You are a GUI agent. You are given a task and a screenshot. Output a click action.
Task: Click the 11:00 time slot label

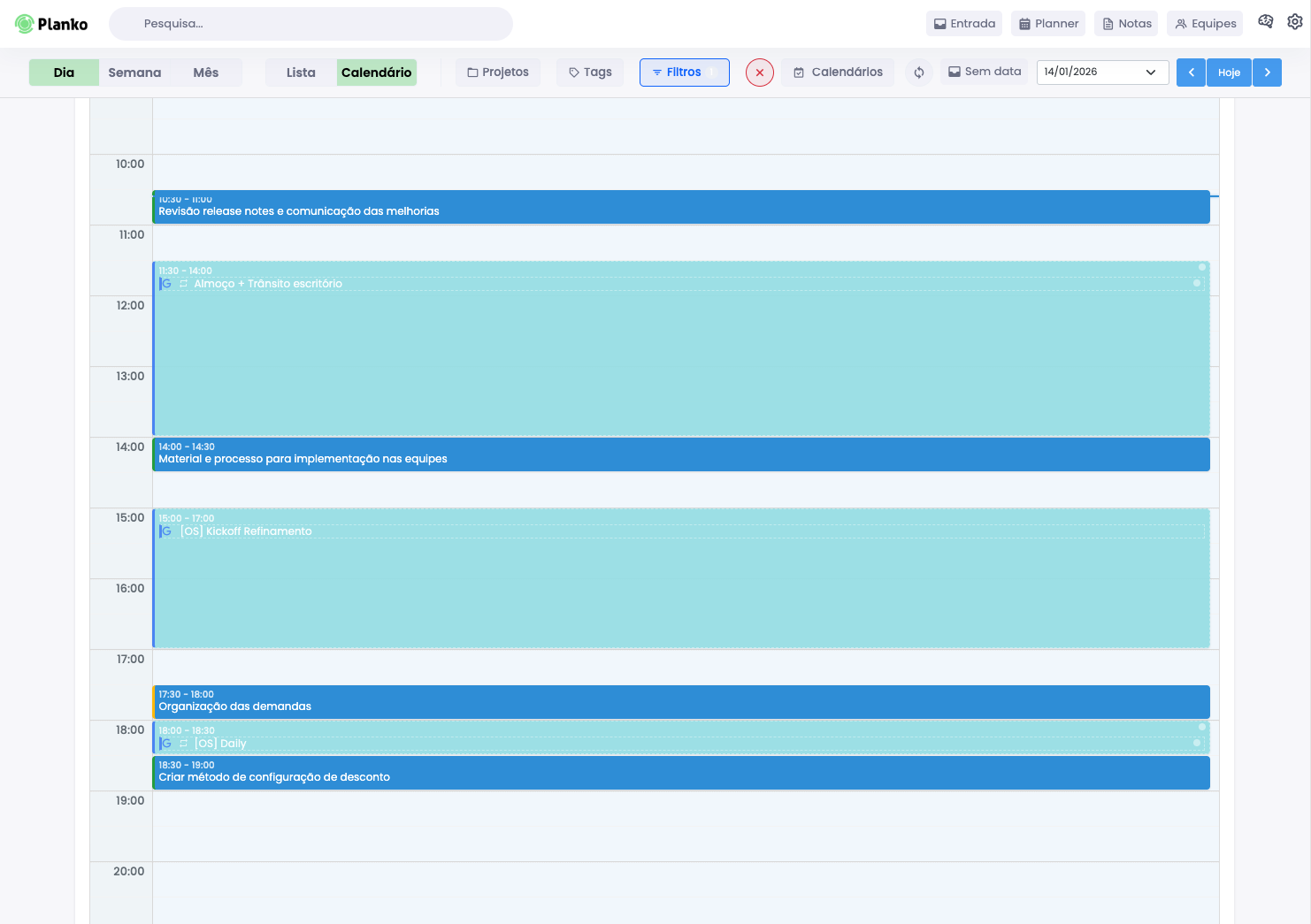(x=132, y=234)
